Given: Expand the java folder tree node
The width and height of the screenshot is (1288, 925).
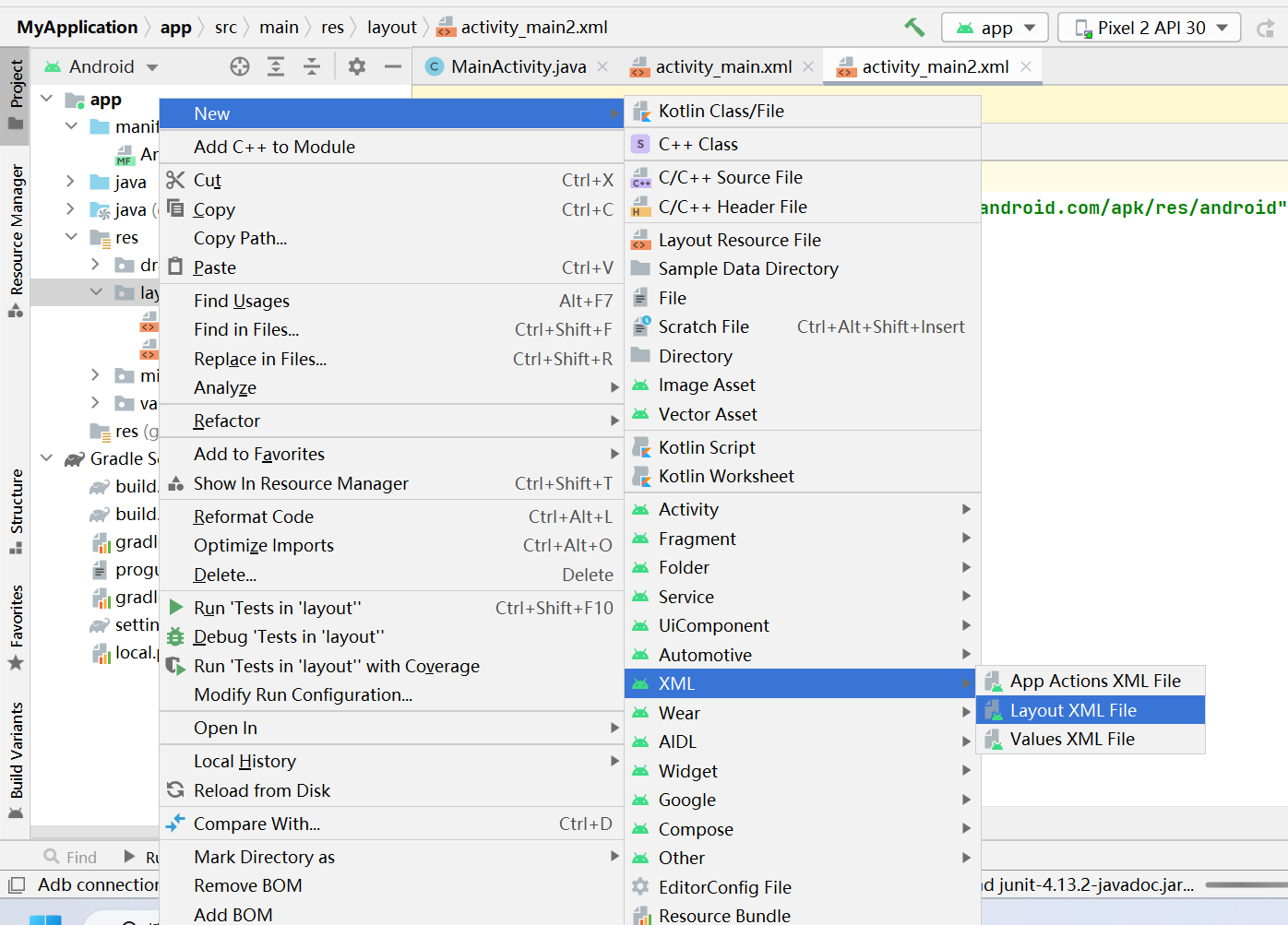Looking at the screenshot, I should coord(70,181).
